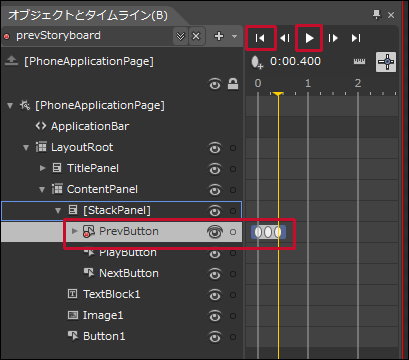Lock the PrevButton element

[233, 232]
